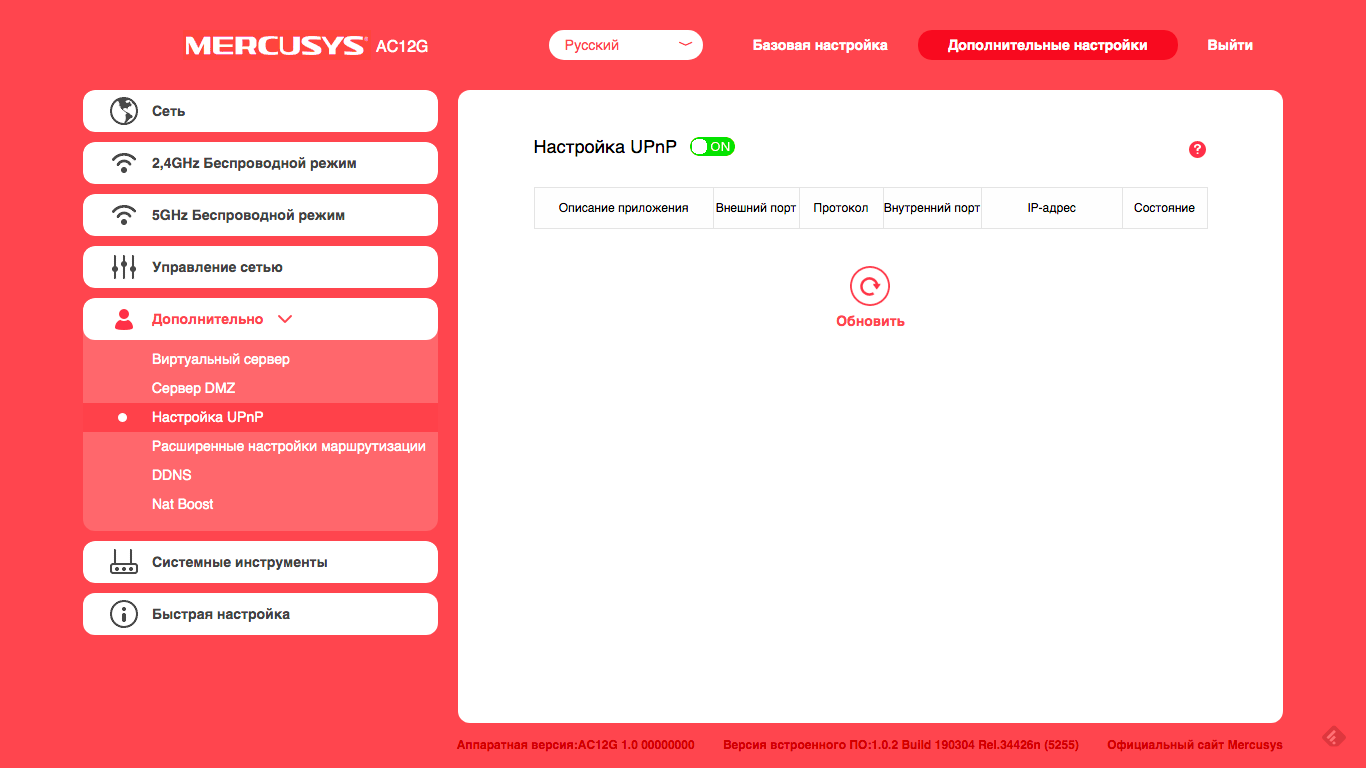Viewport: 1366px width, 768px height.
Task: Open the Nat Boost submenu item
Action: pos(183,504)
